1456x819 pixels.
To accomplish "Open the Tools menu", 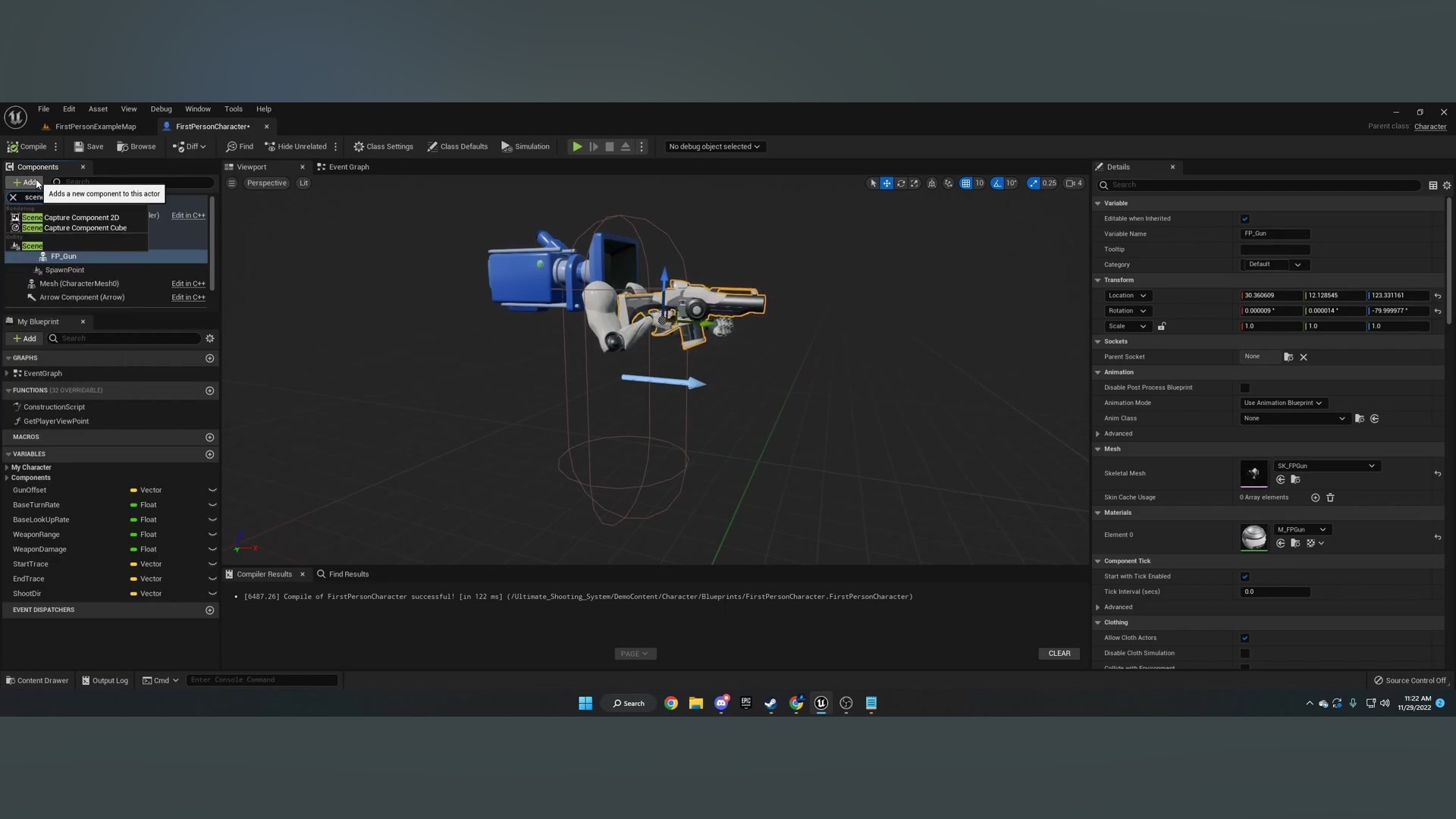I will coord(234,109).
